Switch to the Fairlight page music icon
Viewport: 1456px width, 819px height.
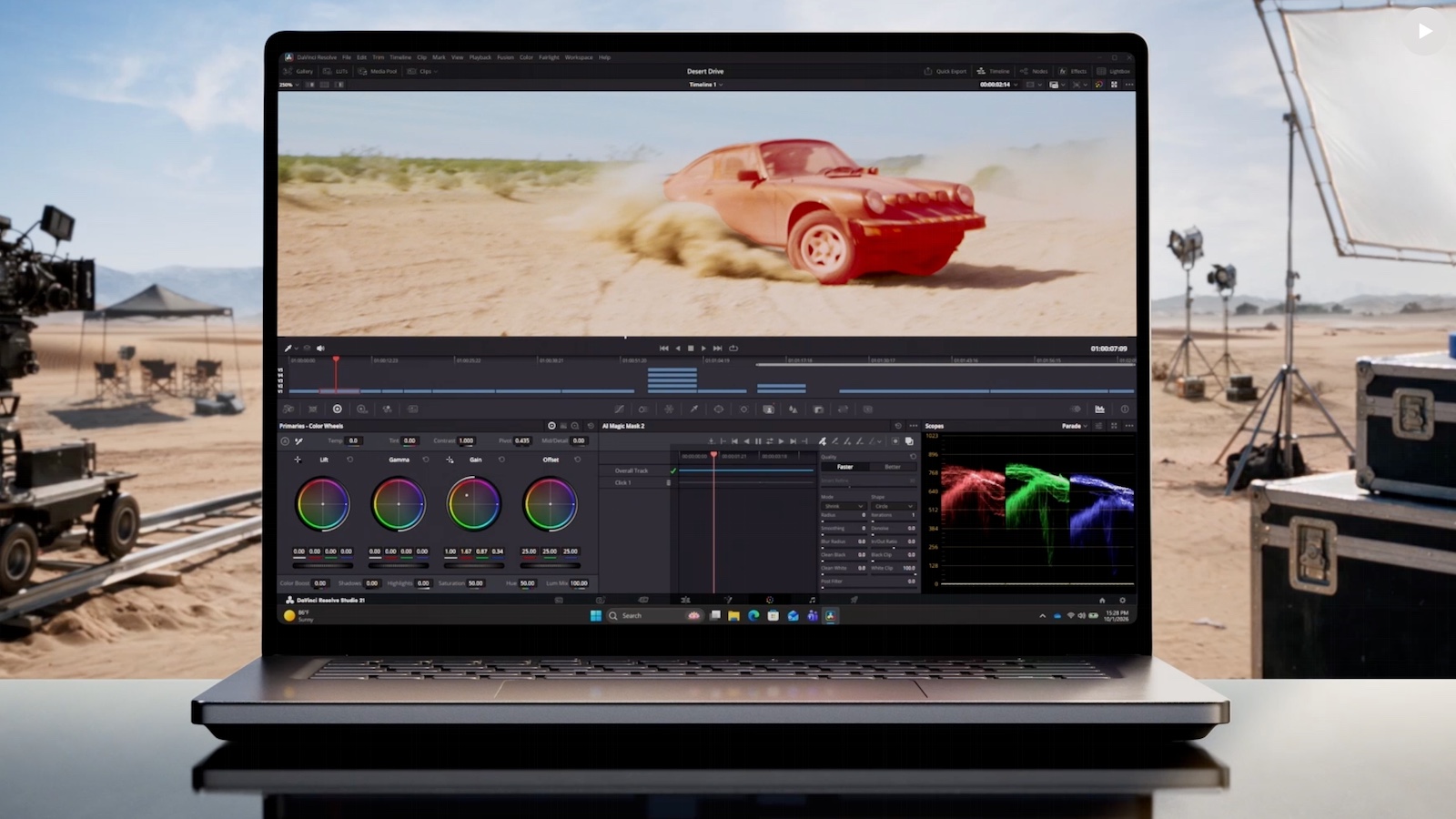pos(812,600)
